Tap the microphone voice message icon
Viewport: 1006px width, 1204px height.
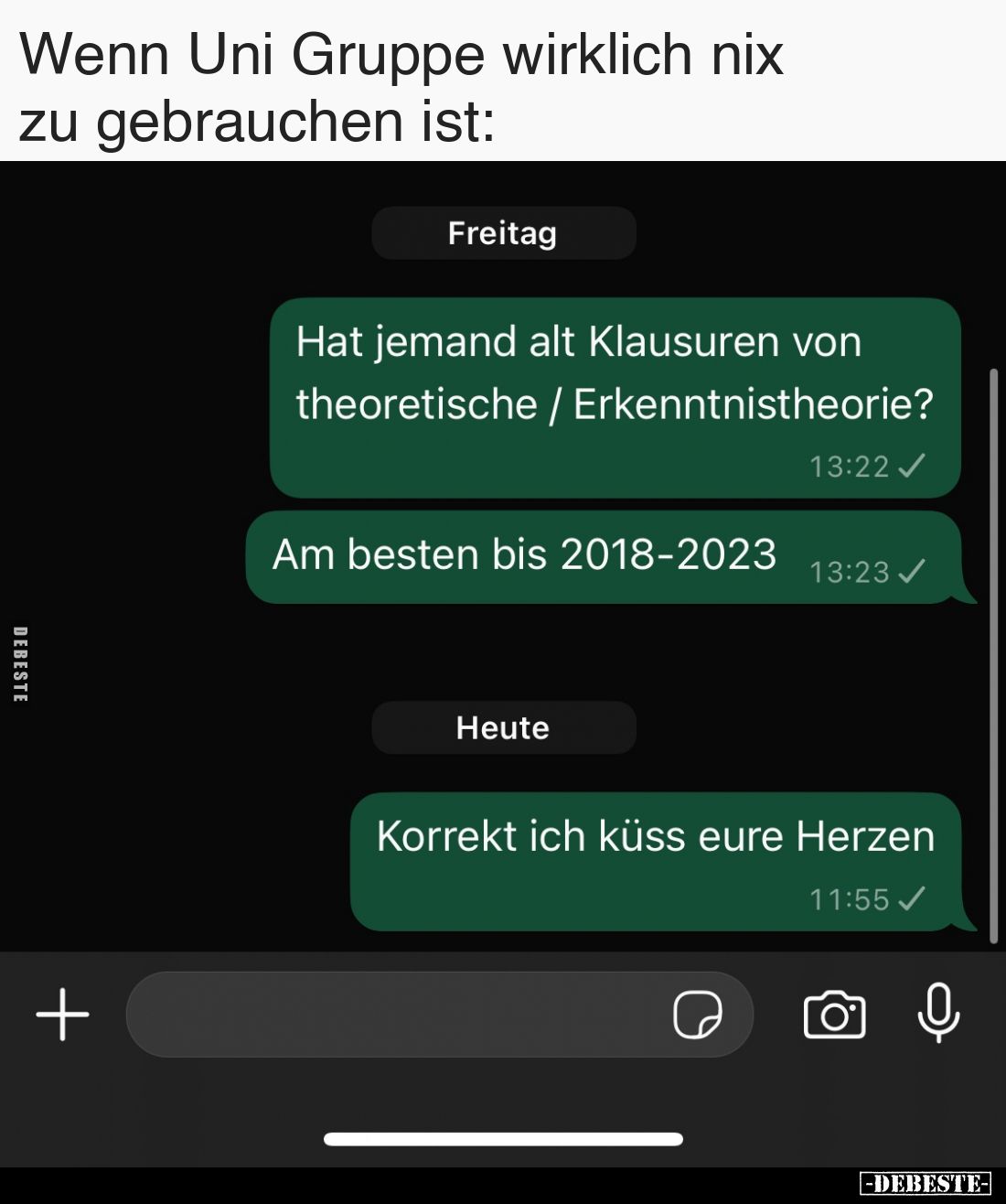pos(938,1014)
